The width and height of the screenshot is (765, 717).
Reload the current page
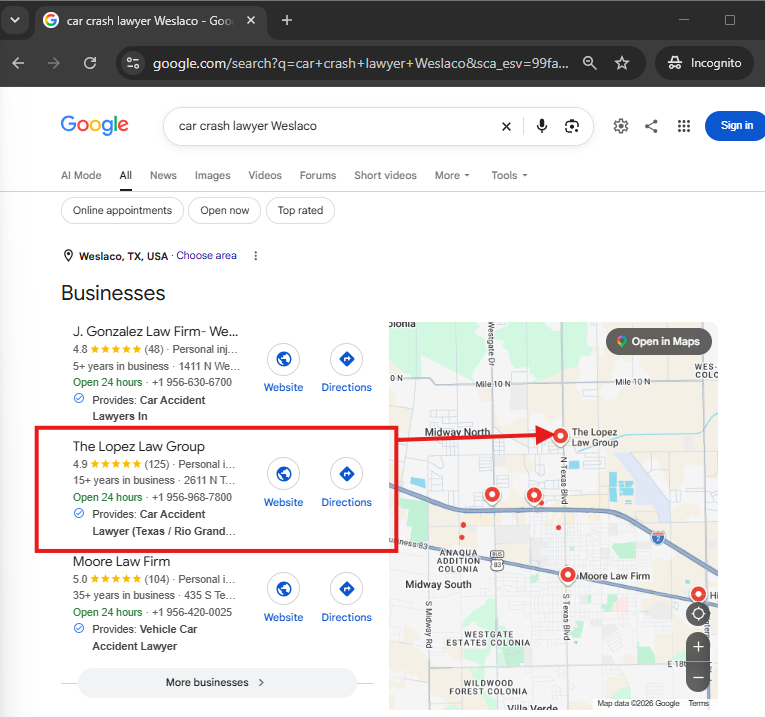click(x=90, y=63)
